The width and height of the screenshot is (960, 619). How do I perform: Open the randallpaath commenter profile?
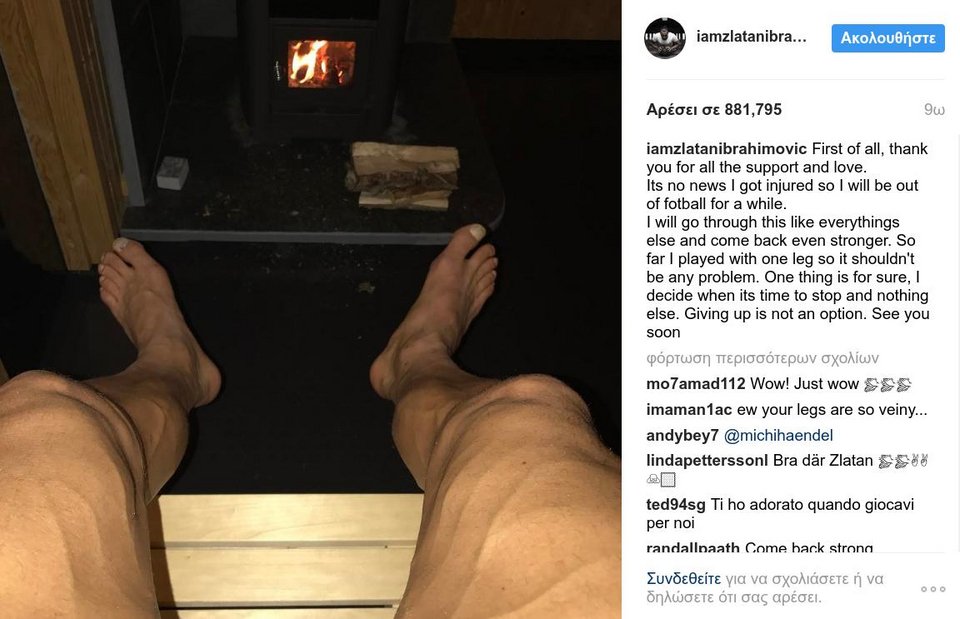click(693, 547)
